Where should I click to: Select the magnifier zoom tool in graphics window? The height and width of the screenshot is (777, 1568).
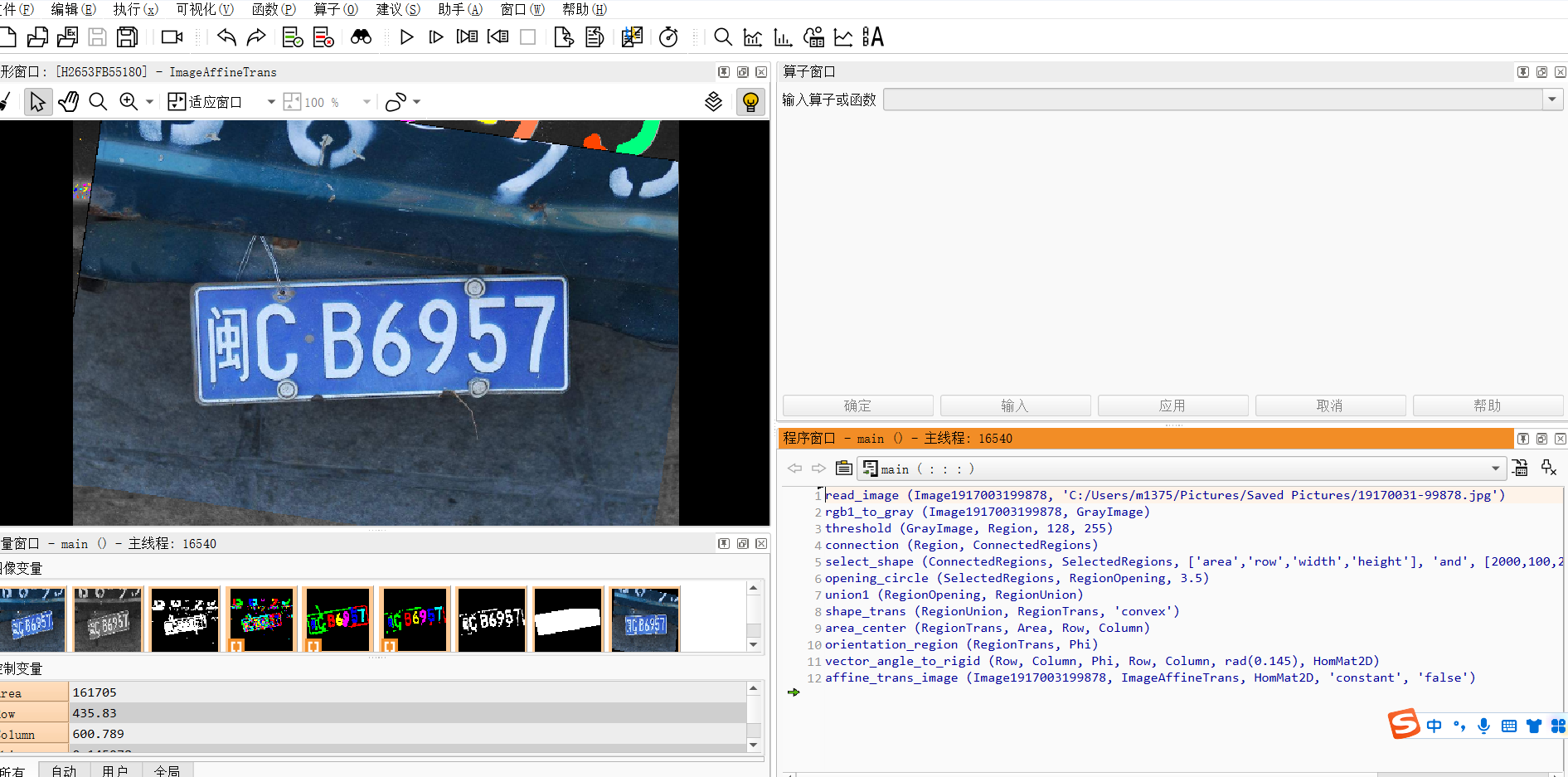click(x=98, y=102)
